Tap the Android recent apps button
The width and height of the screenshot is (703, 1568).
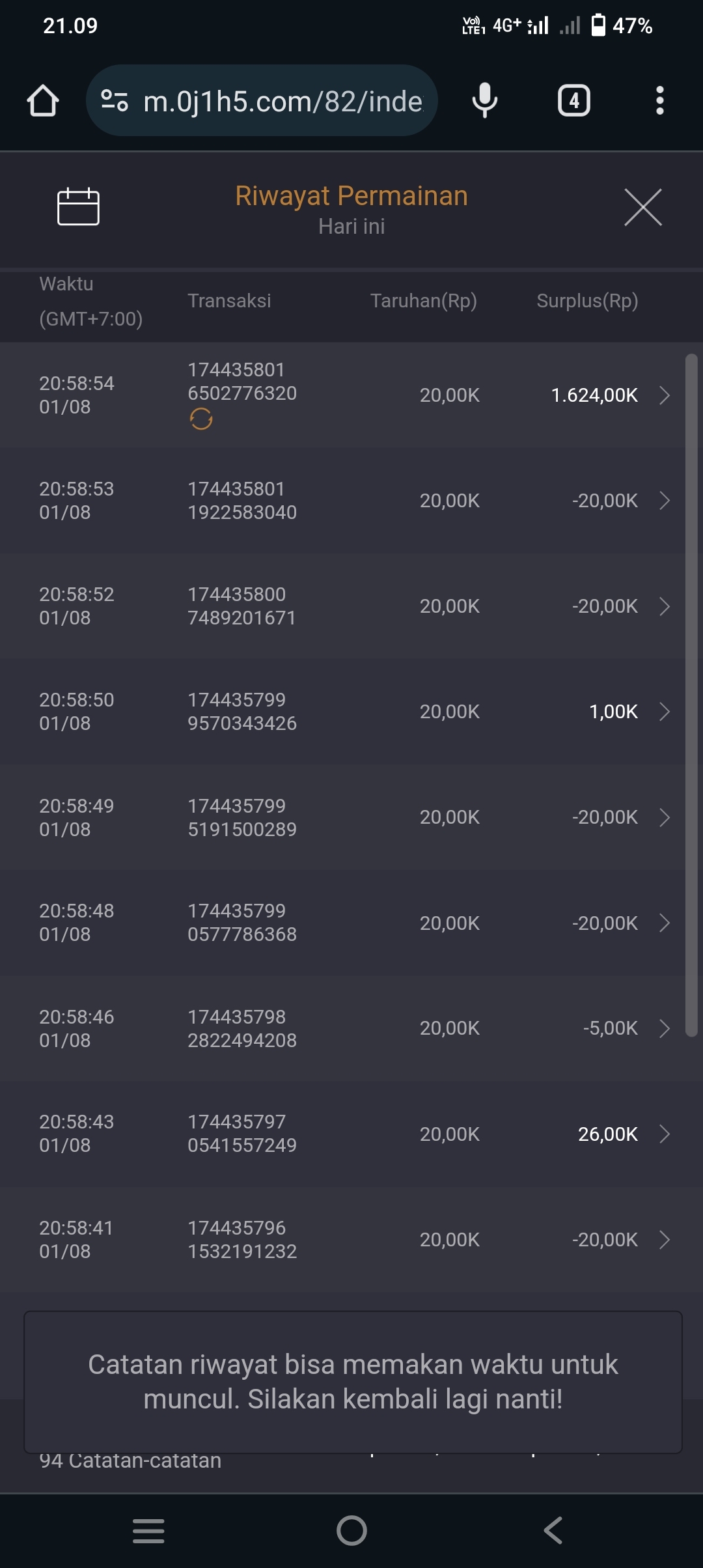(148, 1530)
